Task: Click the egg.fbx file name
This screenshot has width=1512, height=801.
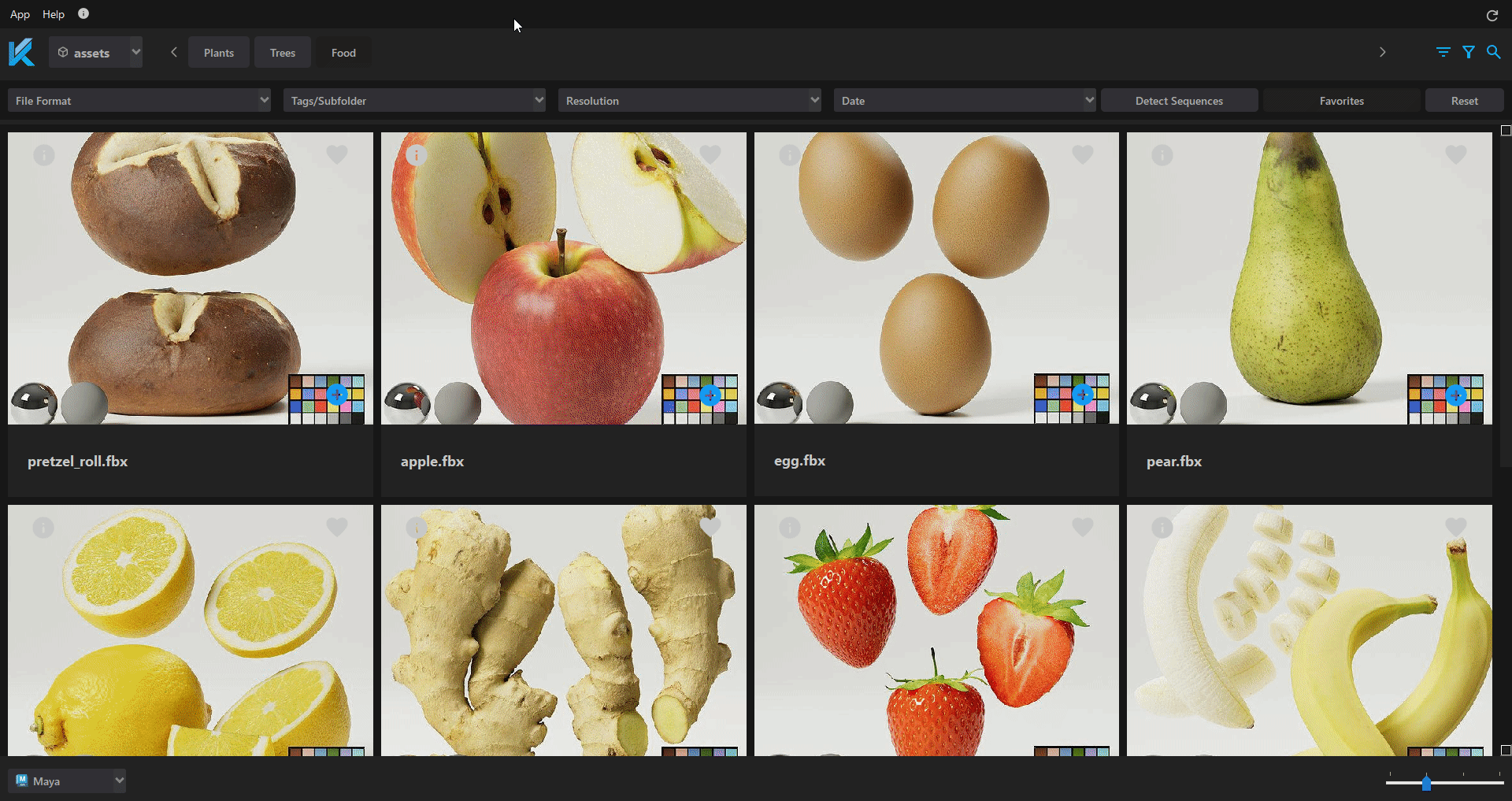Action: point(799,462)
